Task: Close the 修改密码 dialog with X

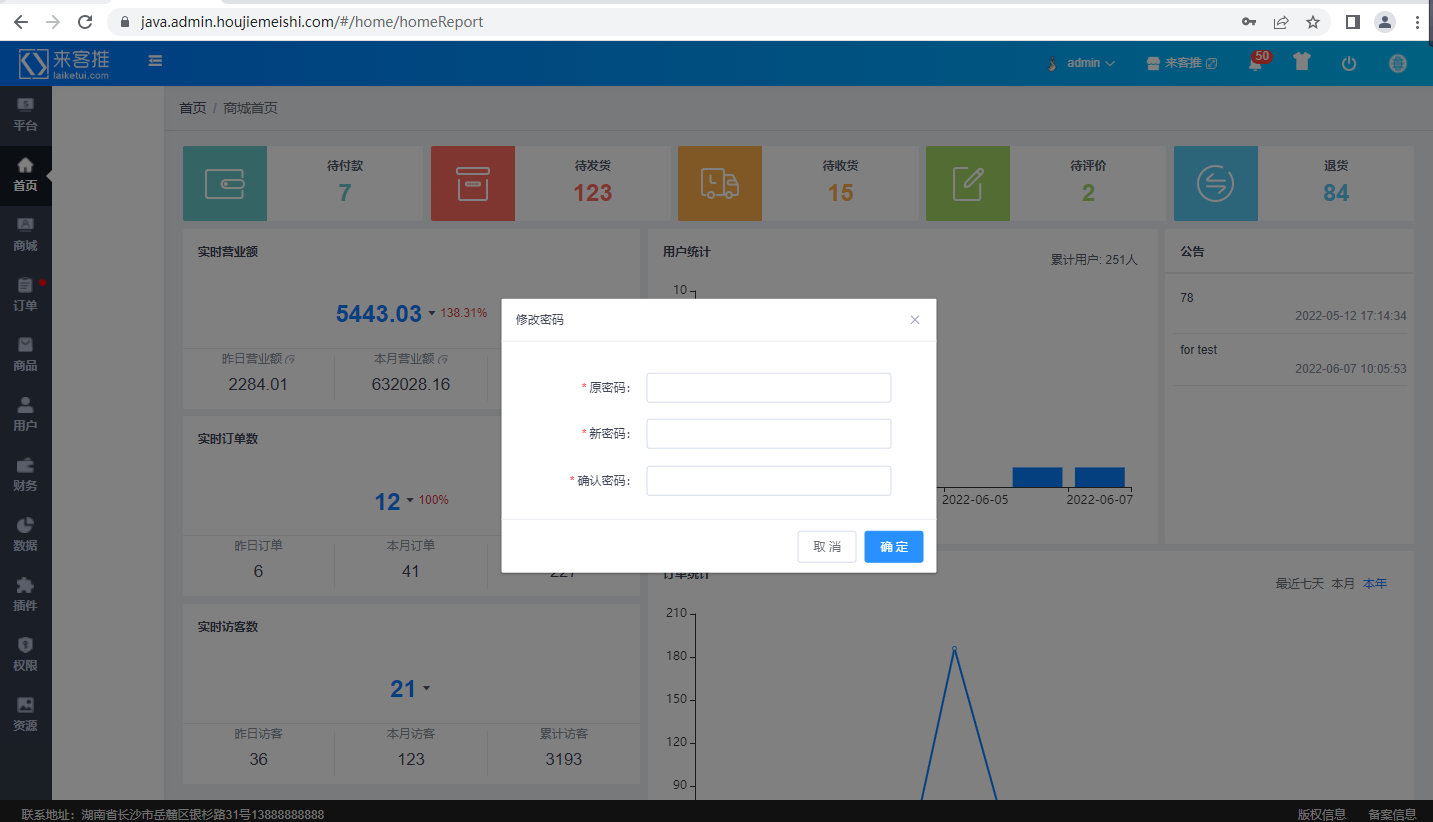Action: 914,320
